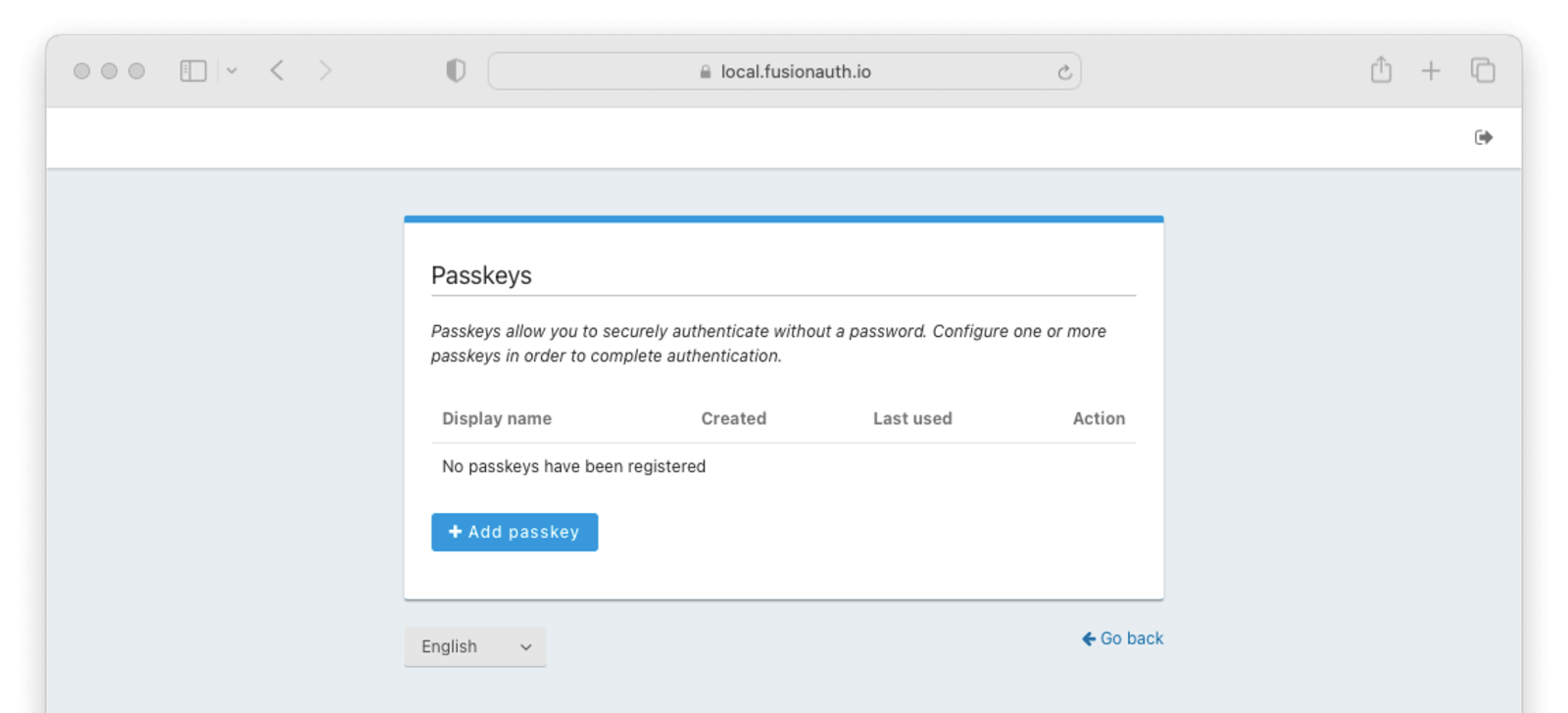Image resolution: width=1568 pixels, height=713 pixels.
Task: Click the Add passkey button
Action: (514, 532)
